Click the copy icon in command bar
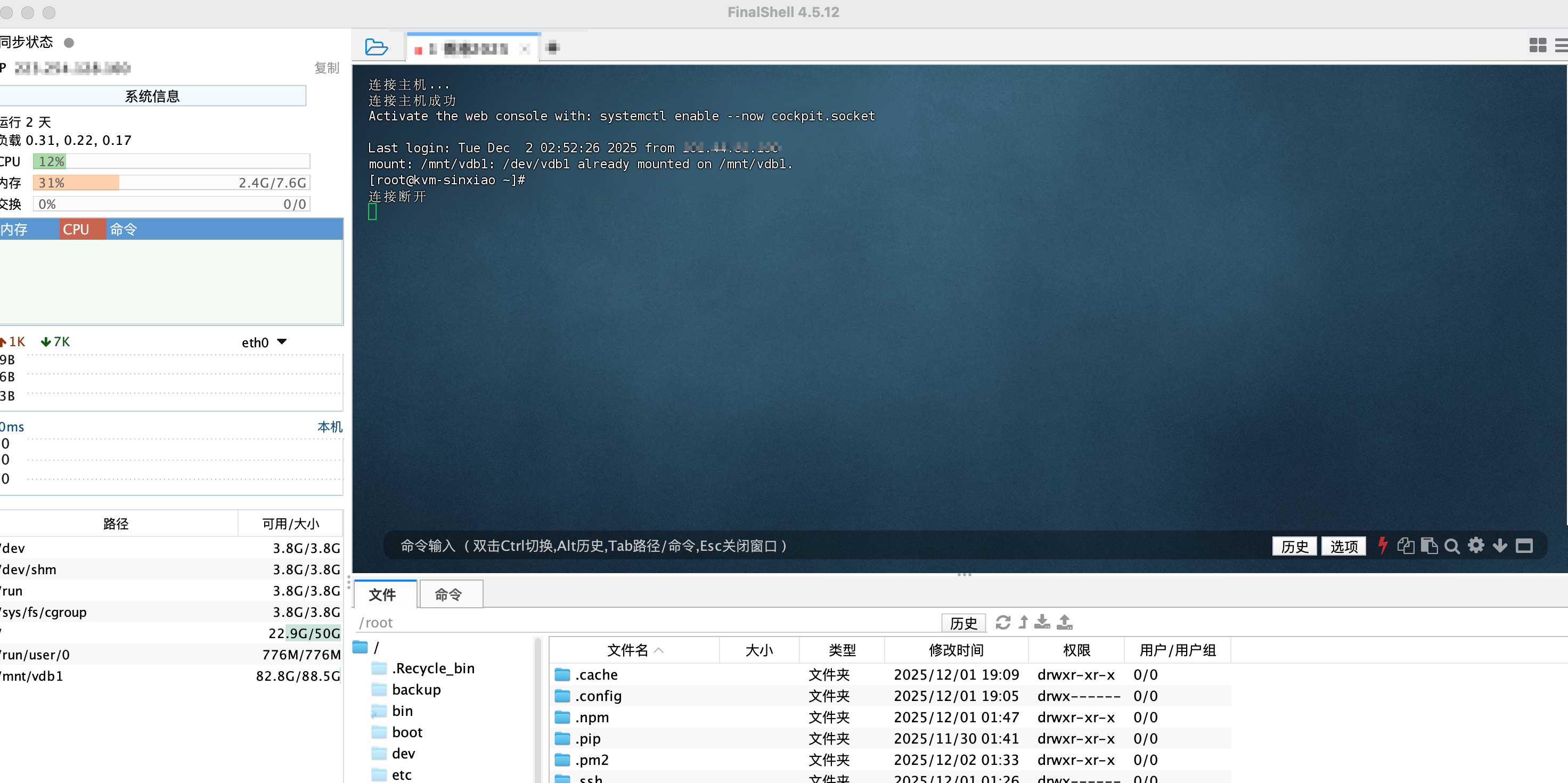The image size is (1568, 783). (x=1406, y=545)
